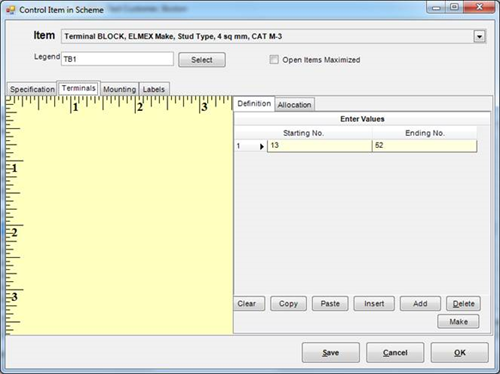The height and width of the screenshot is (374, 500).
Task: Select the Definition sub-tab
Action: click(x=254, y=104)
